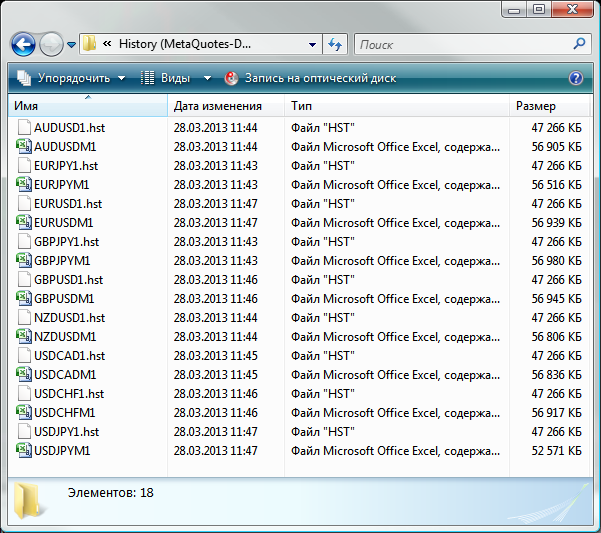Select the AUDUSD1.hst file icon
The height and width of the screenshot is (533, 601).
pos(25,127)
